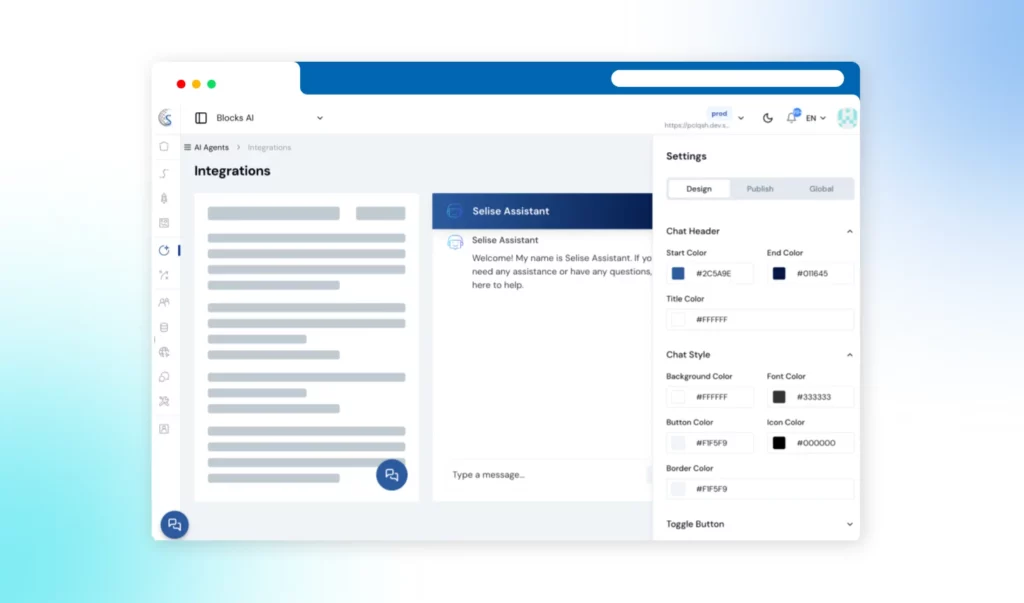Collapse the Chat Header section
The image size is (1024, 603).
pyautogui.click(x=850, y=231)
